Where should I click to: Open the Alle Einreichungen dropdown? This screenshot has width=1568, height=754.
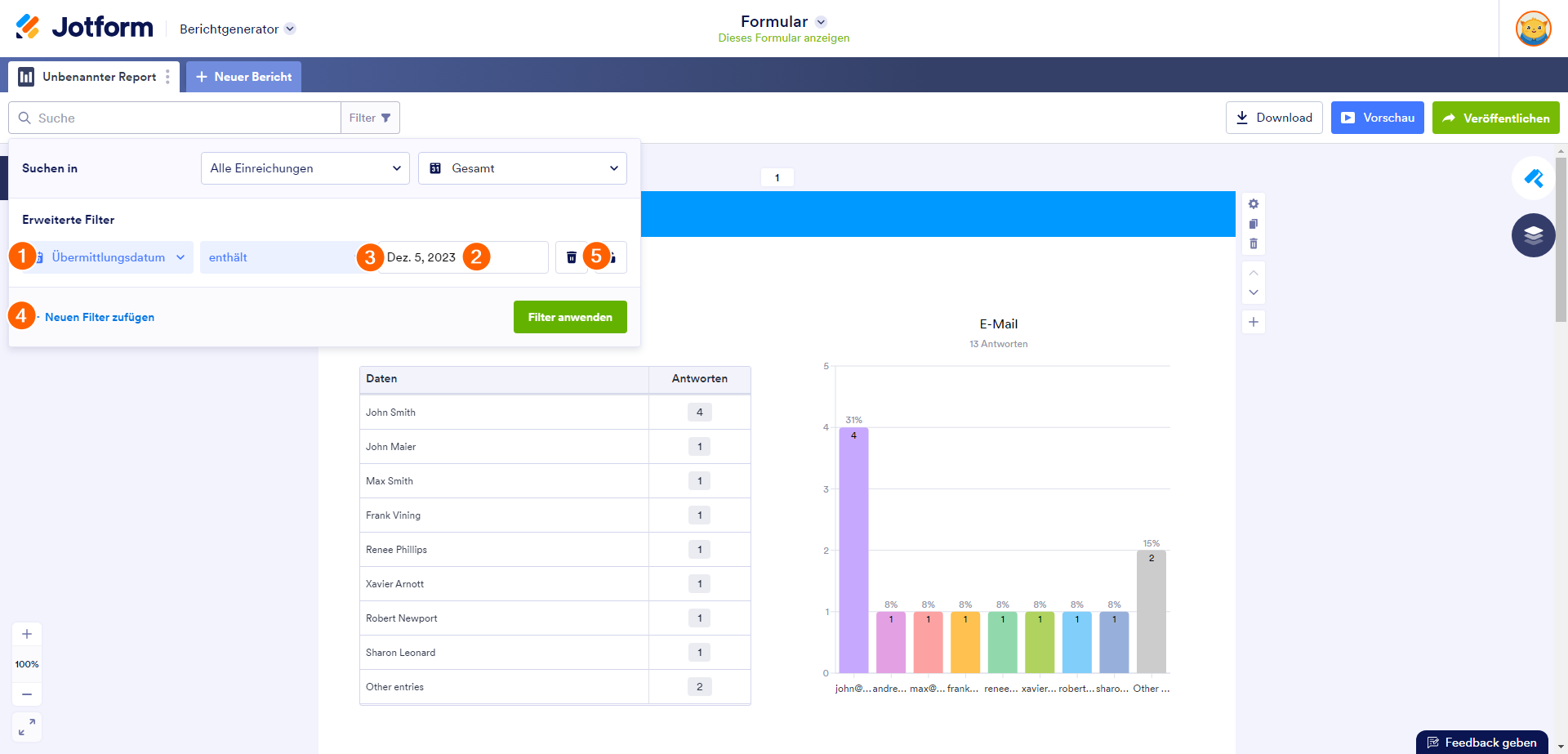pos(305,168)
